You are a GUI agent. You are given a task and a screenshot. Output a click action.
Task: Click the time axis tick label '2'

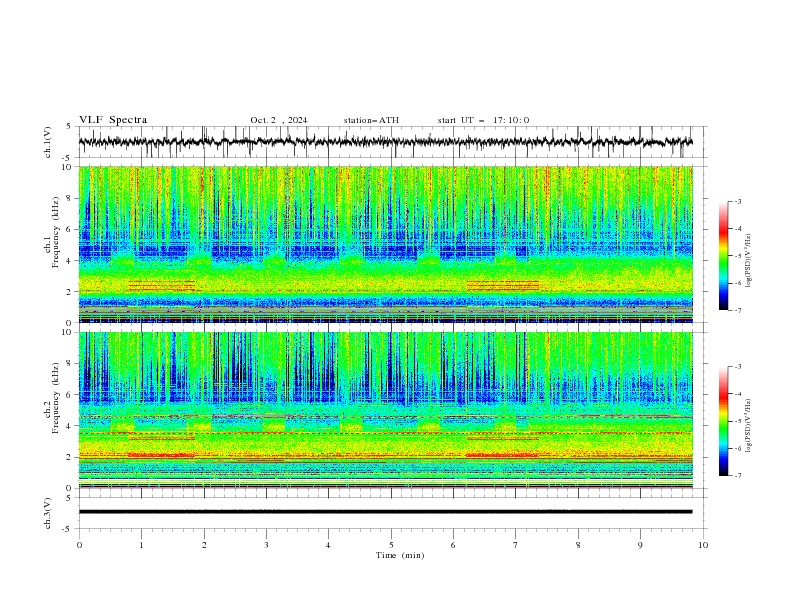[204, 545]
